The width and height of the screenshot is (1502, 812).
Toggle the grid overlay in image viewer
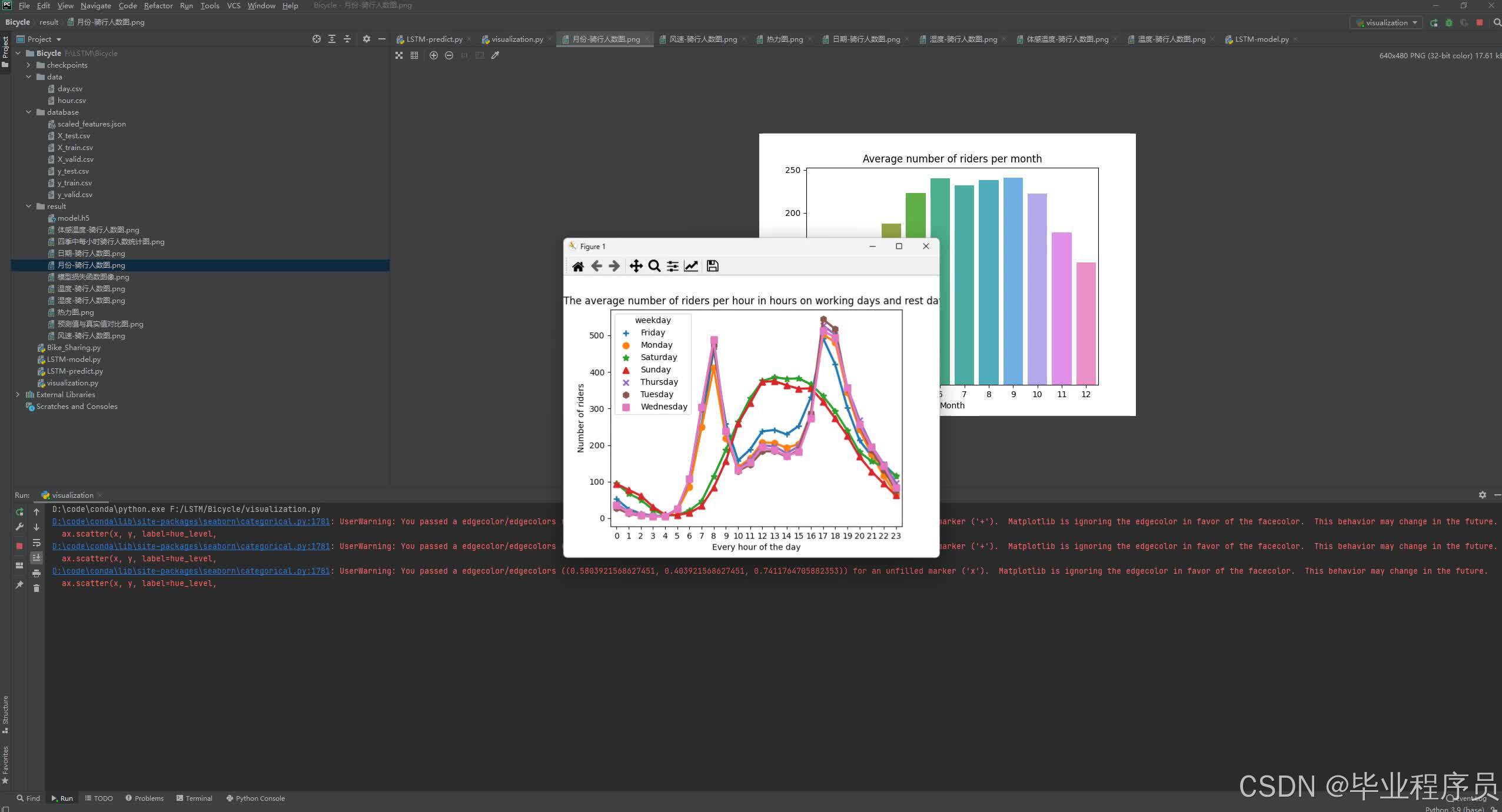pos(414,55)
